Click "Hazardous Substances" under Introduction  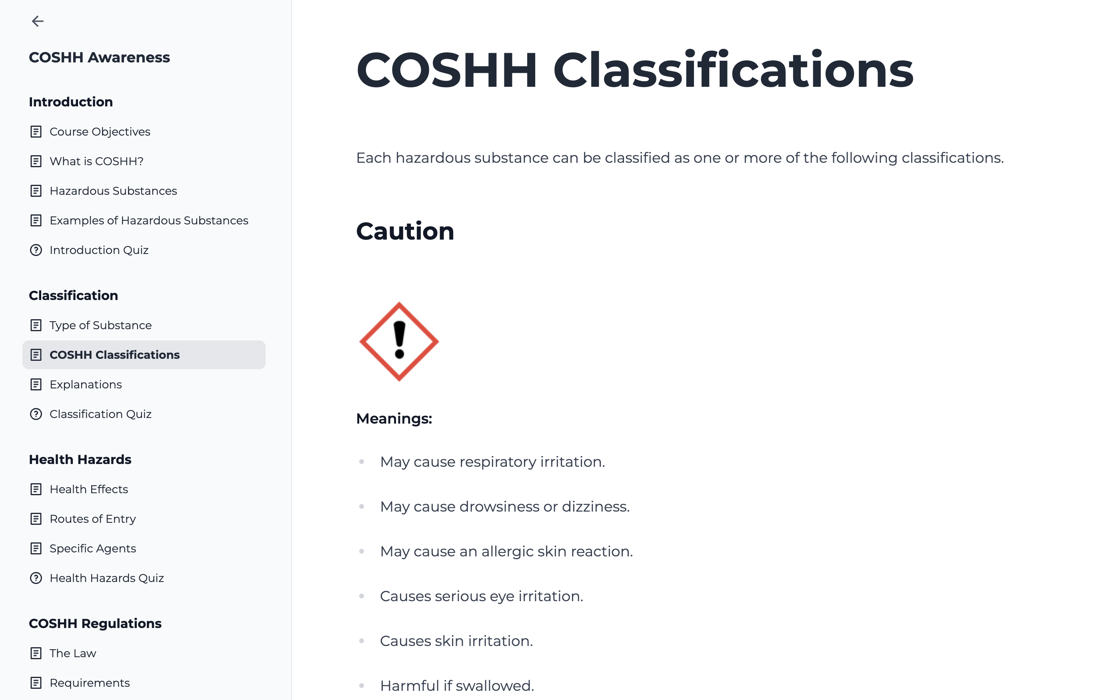(113, 190)
